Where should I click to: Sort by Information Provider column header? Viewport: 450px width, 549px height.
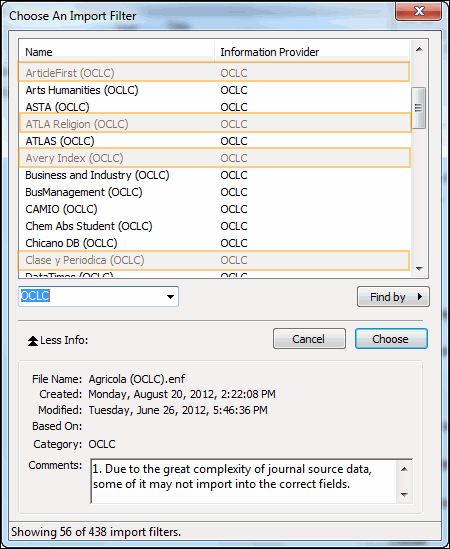pos(311,52)
